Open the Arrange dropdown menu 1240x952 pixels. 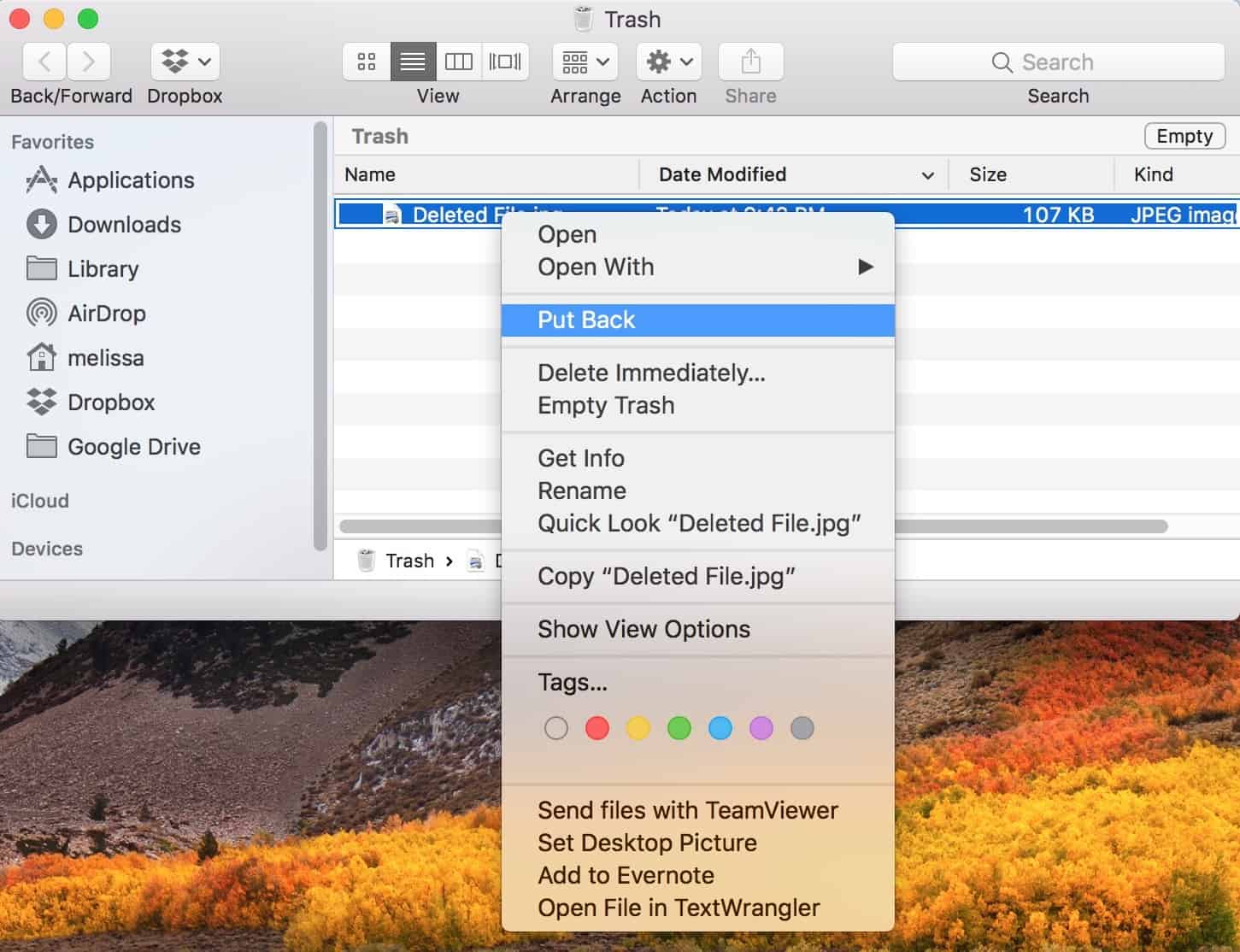585,62
